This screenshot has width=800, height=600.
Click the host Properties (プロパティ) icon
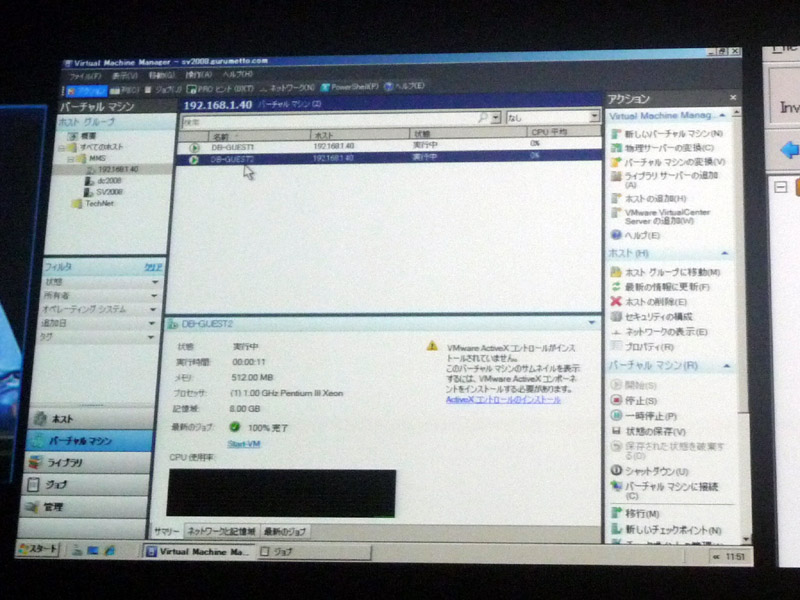pos(616,346)
